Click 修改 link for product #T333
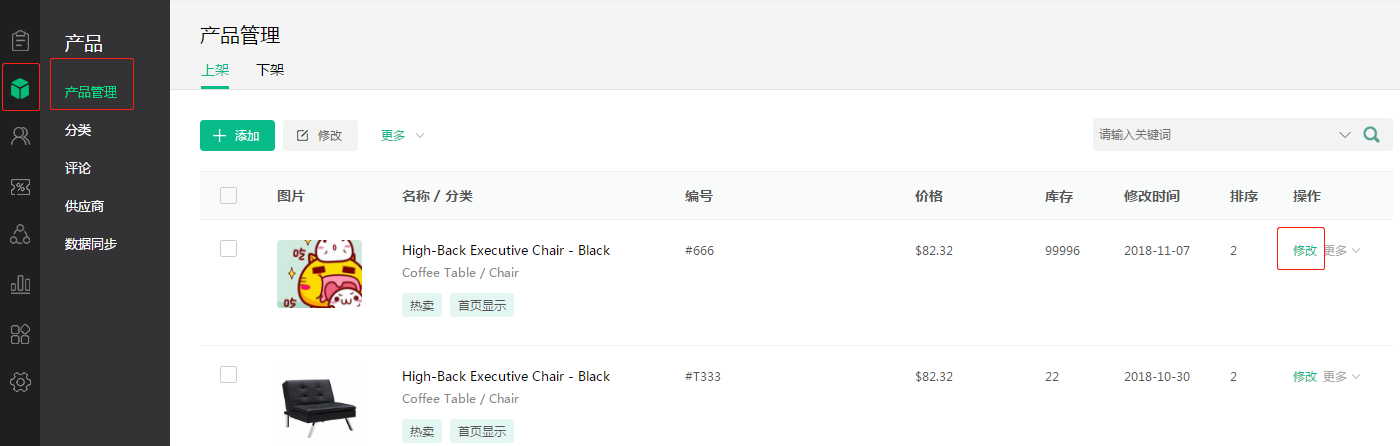Image resolution: width=1400 pixels, height=446 pixels. pyautogui.click(x=1305, y=376)
